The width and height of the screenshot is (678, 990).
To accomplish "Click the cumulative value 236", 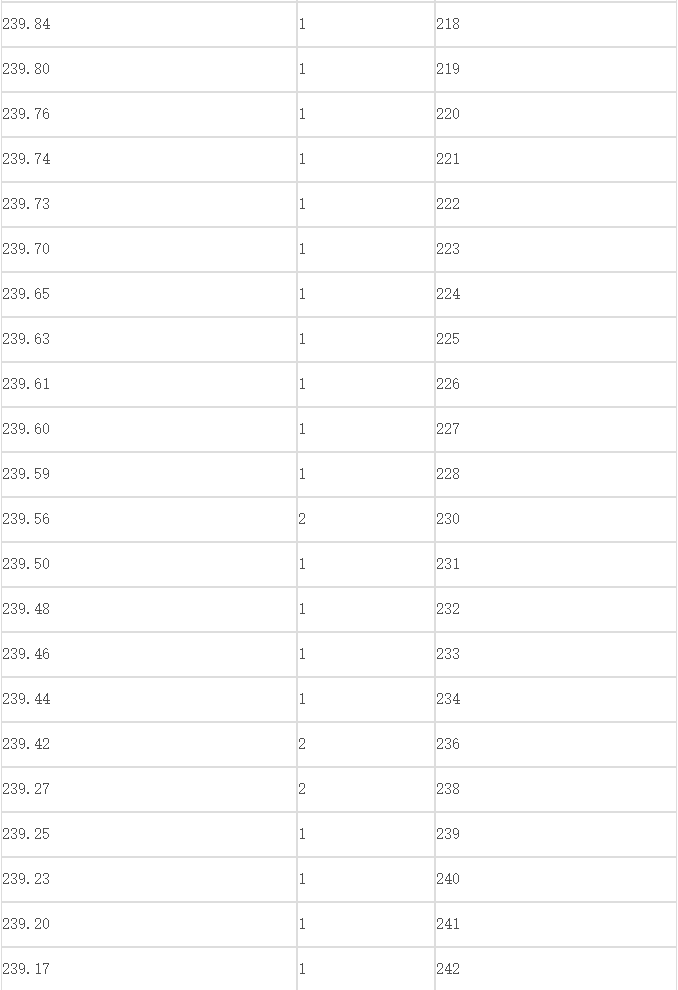I will 448,744.
